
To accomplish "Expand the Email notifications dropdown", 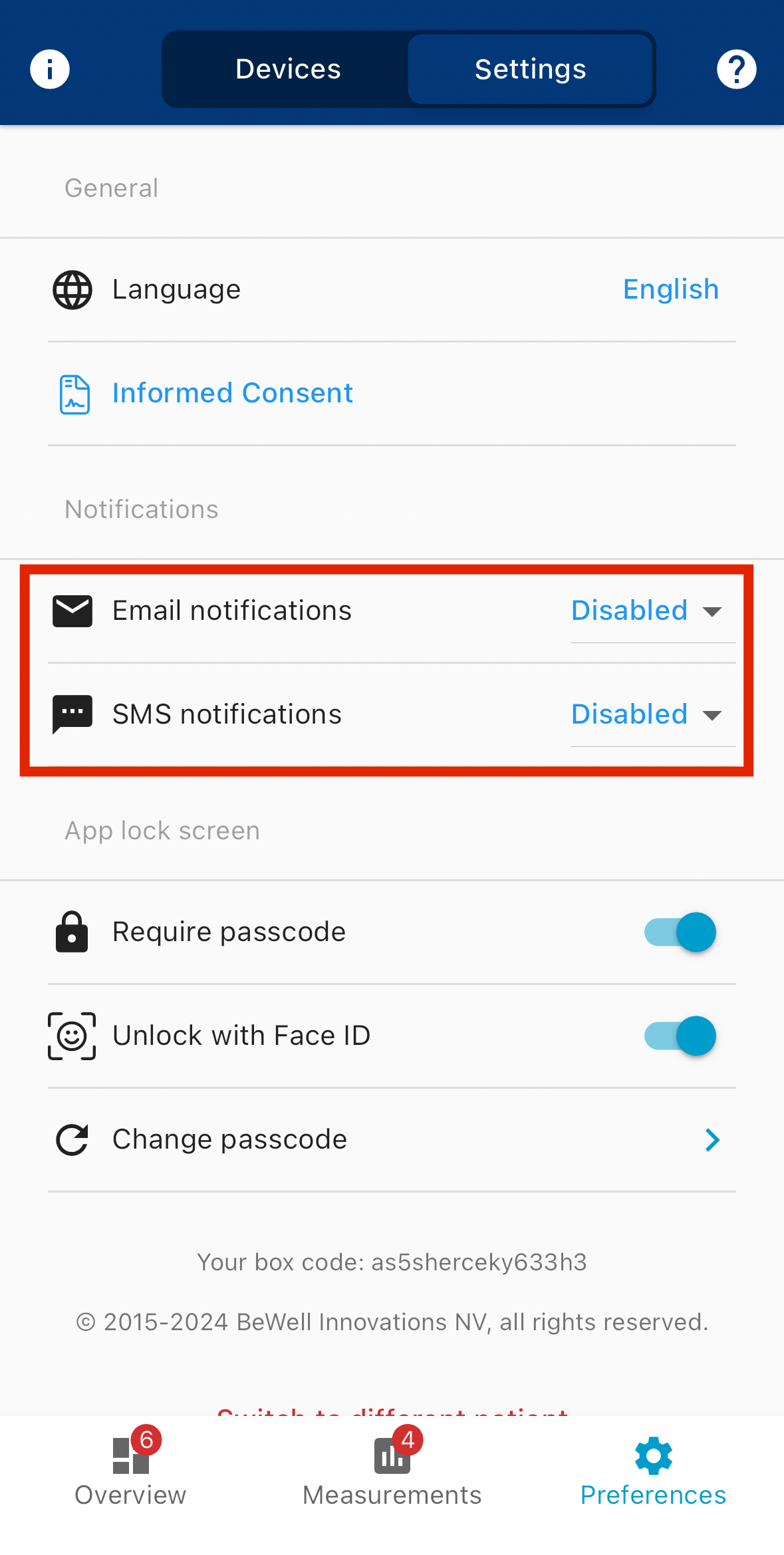I will coord(646,611).
